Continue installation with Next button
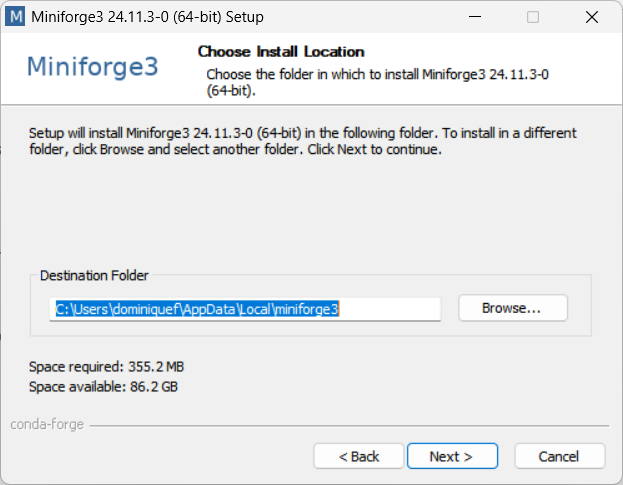623x485 pixels. pyautogui.click(x=452, y=456)
